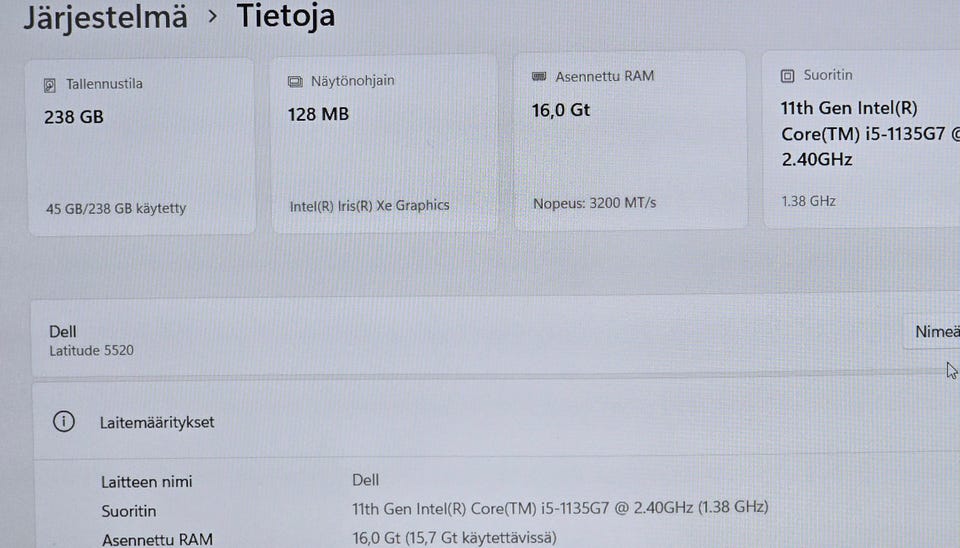
Task: Click the Nimeä rename button
Action: click(x=932, y=331)
